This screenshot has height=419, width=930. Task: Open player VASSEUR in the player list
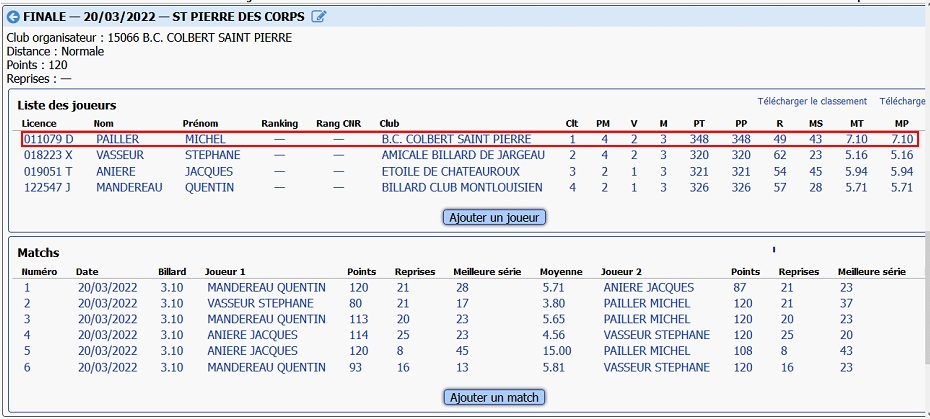[x=120, y=155]
